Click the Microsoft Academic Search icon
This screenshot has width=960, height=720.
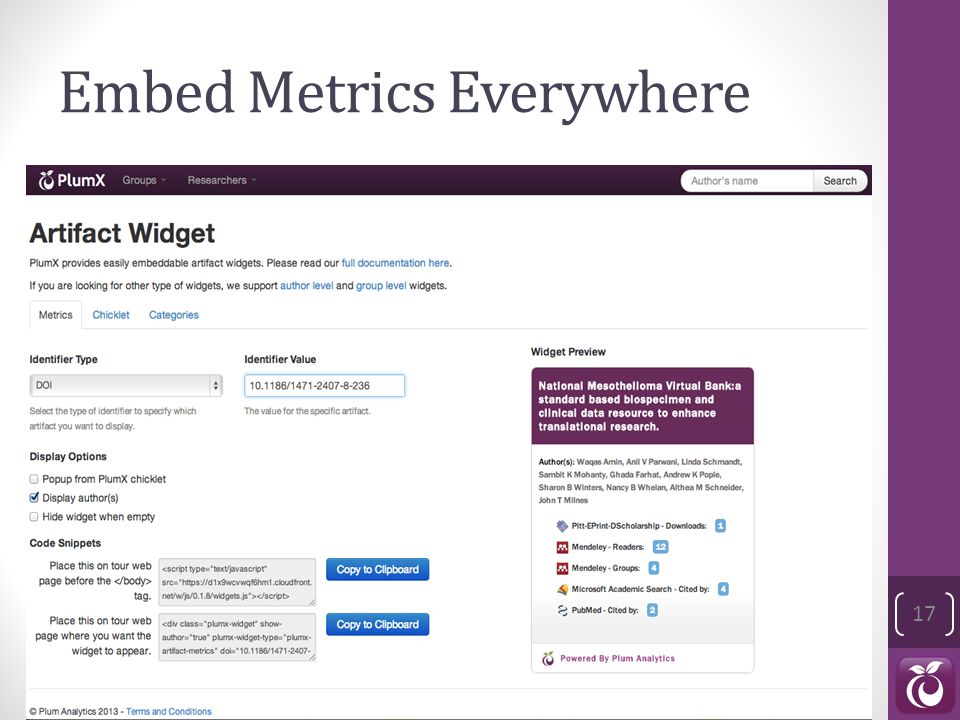tap(562, 589)
